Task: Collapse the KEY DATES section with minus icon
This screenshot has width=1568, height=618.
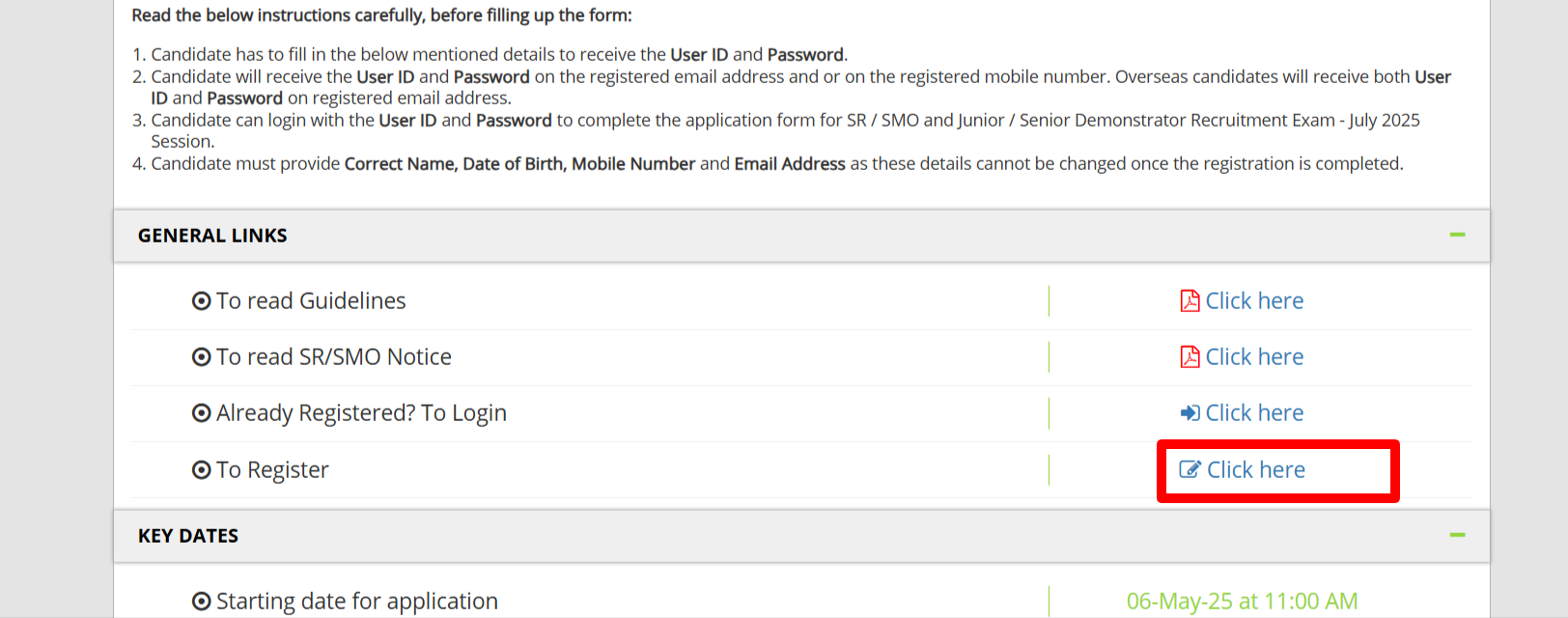Action: pyautogui.click(x=1457, y=535)
